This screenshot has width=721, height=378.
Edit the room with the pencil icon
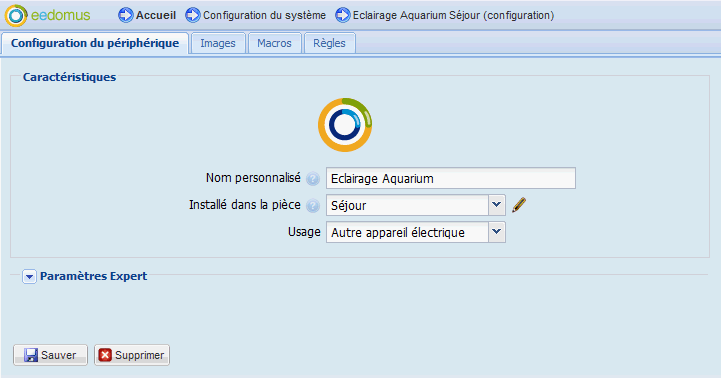pyautogui.click(x=519, y=205)
